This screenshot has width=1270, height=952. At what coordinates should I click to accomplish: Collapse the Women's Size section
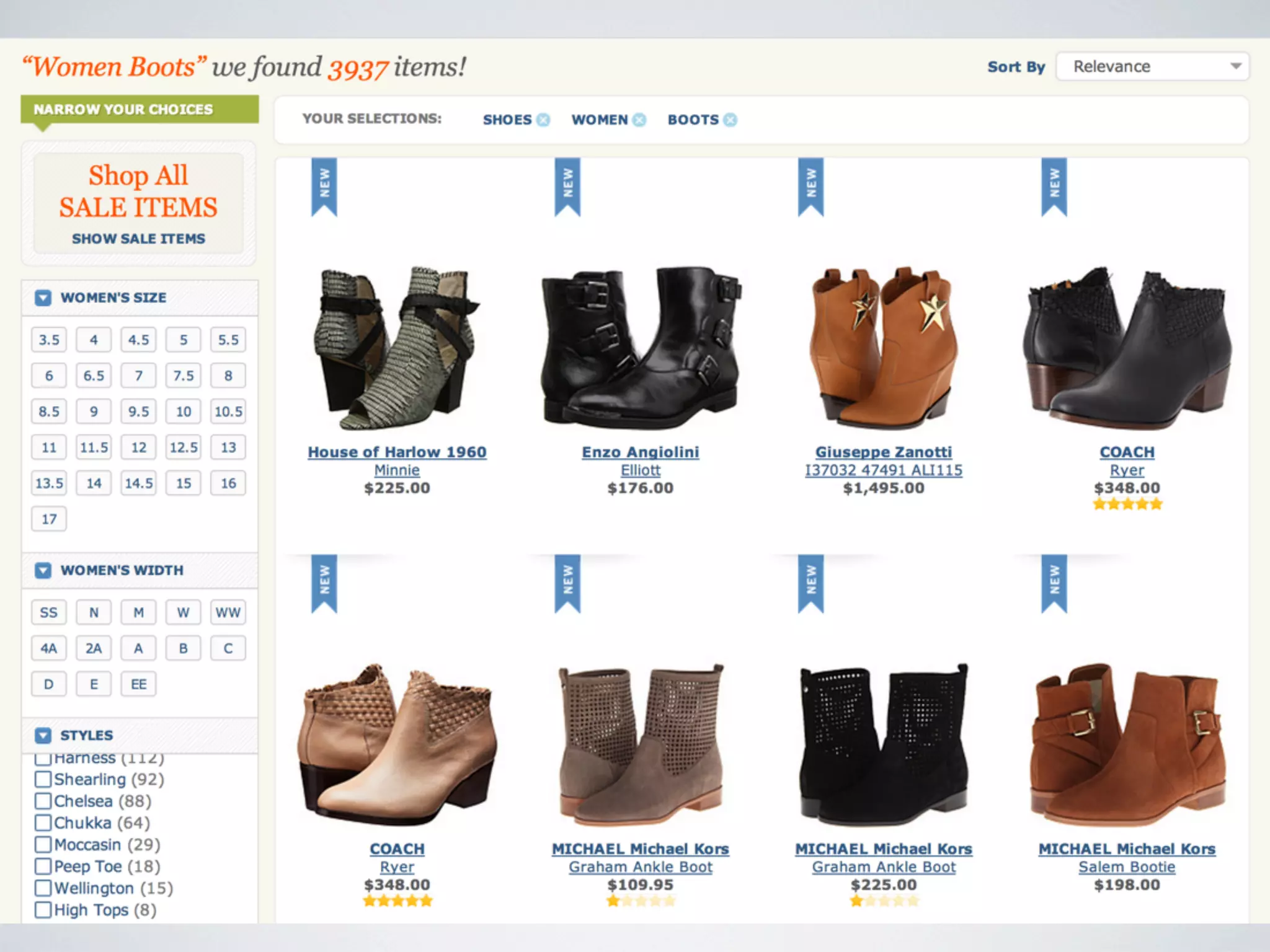[x=43, y=297]
